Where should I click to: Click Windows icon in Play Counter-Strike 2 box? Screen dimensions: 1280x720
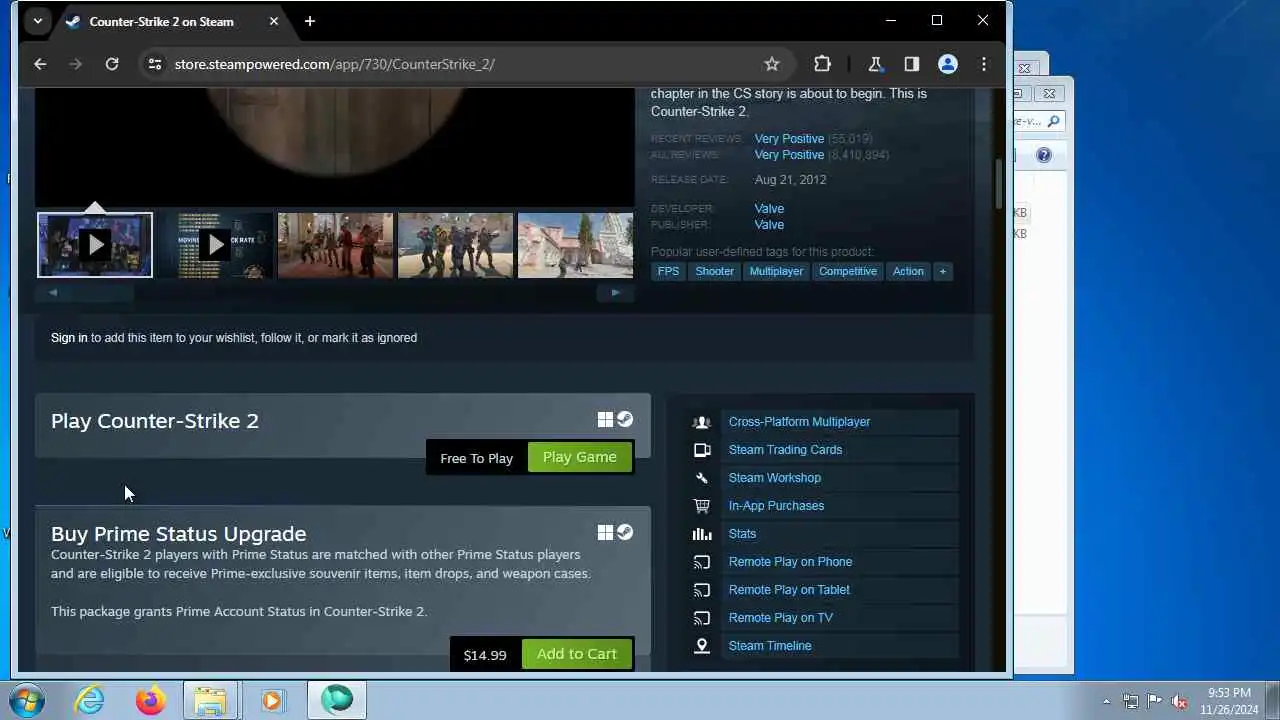605,420
